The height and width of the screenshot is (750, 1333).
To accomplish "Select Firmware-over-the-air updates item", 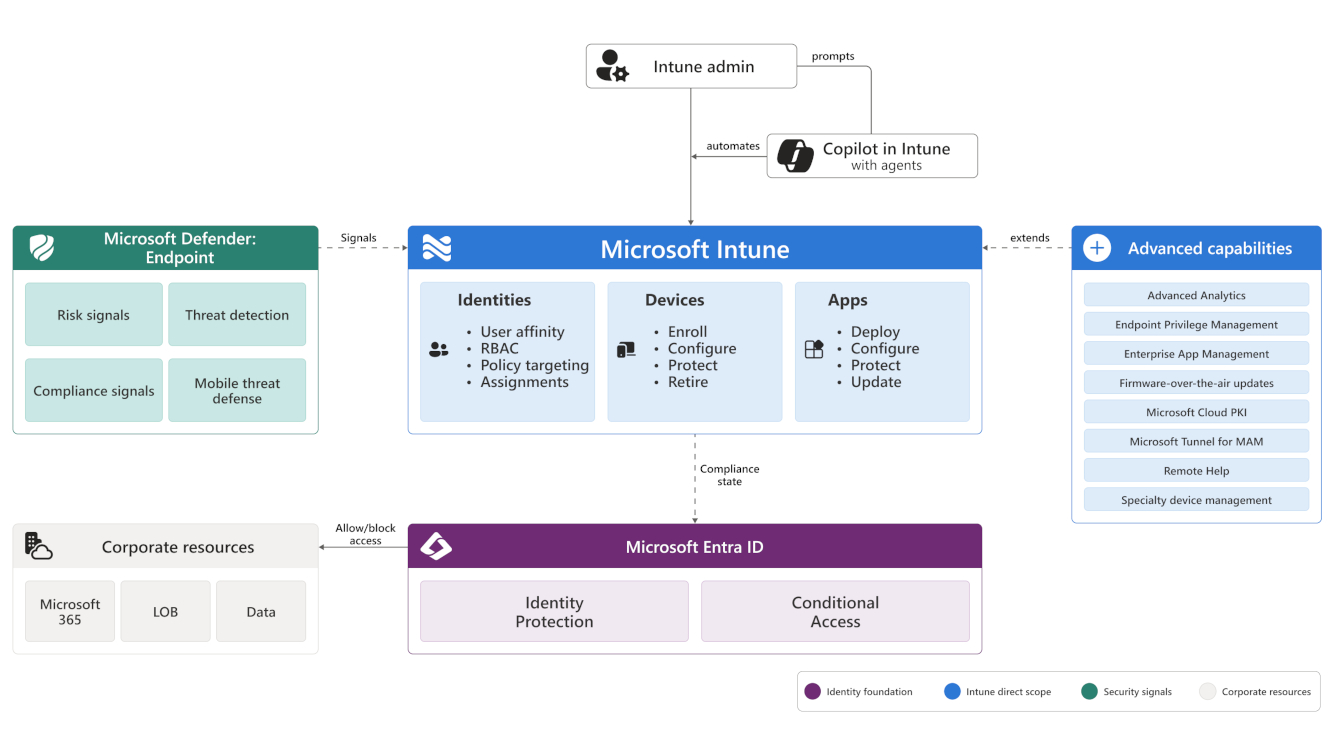I will [x=1196, y=383].
